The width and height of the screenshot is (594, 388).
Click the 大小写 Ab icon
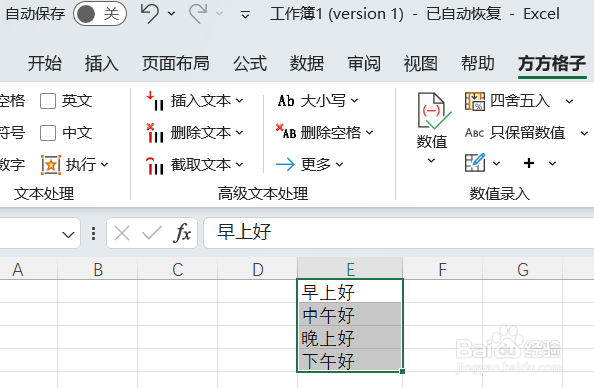[x=286, y=101]
